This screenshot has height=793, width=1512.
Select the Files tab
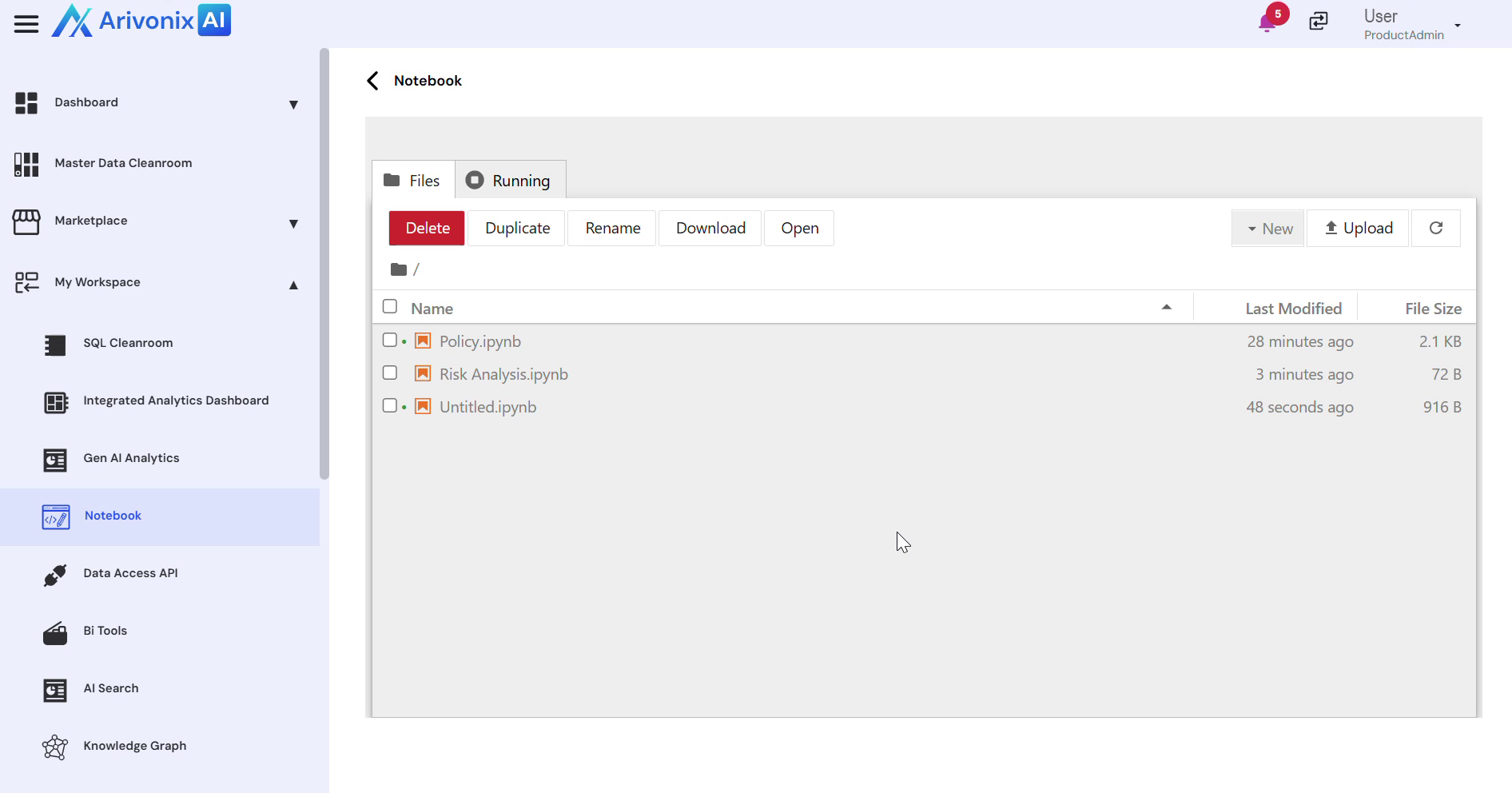pyautogui.click(x=412, y=181)
